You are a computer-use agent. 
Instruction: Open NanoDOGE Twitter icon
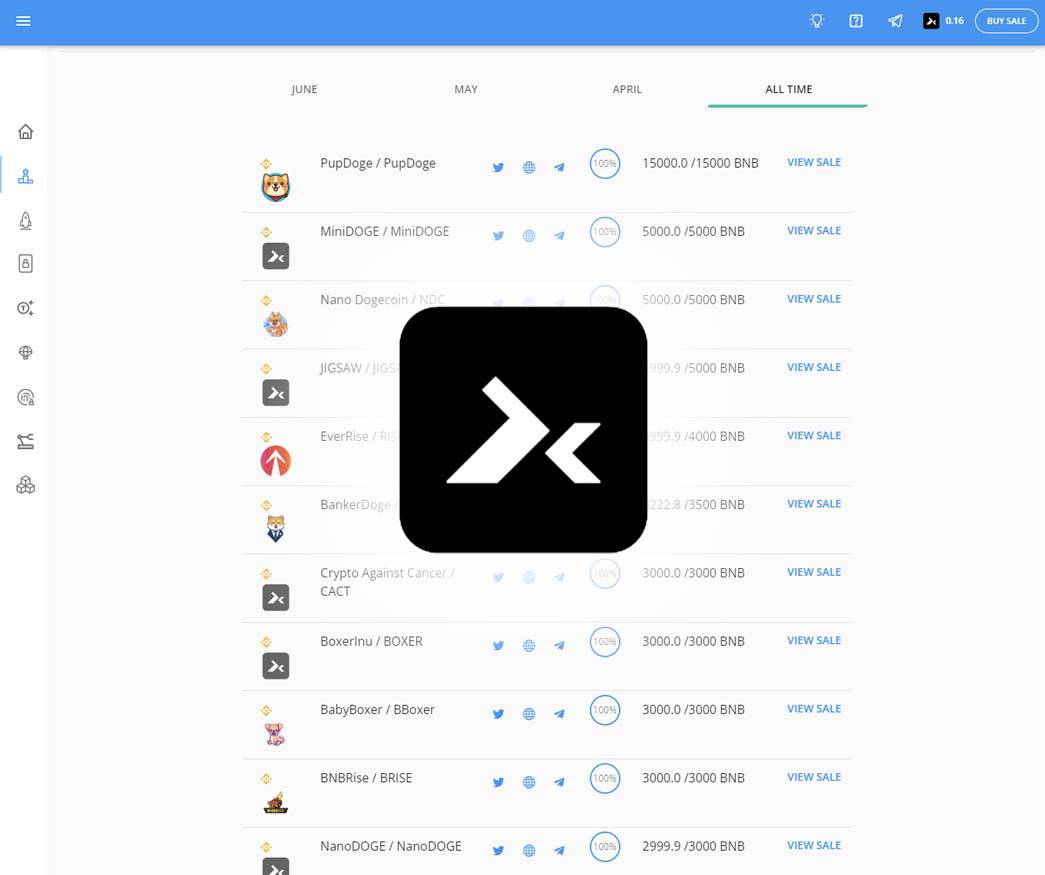pyautogui.click(x=499, y=850)
